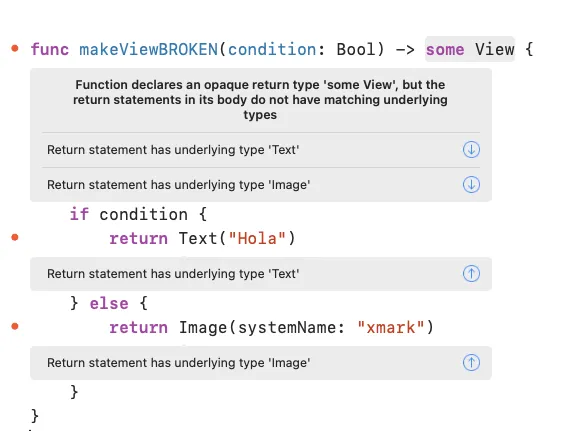Click the condition parameter label
This screenshot has height=431, width=577.
coord(272,49)
